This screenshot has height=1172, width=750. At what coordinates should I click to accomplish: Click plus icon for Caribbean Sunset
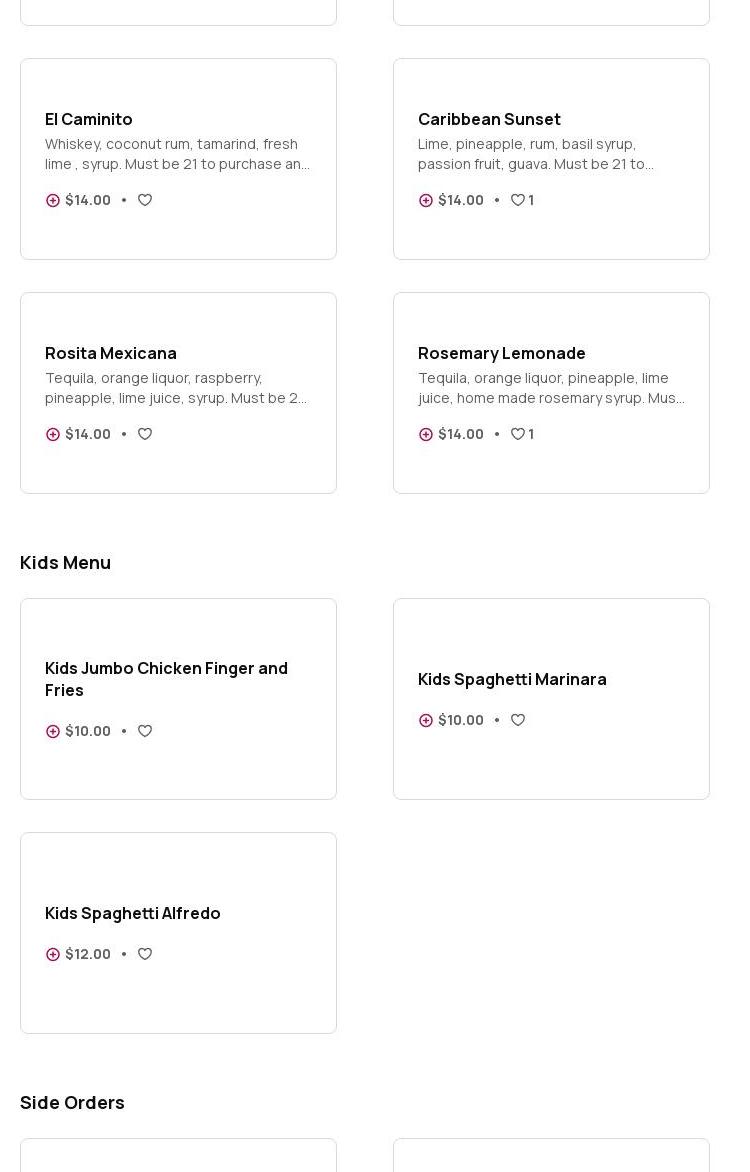[426, 200]
